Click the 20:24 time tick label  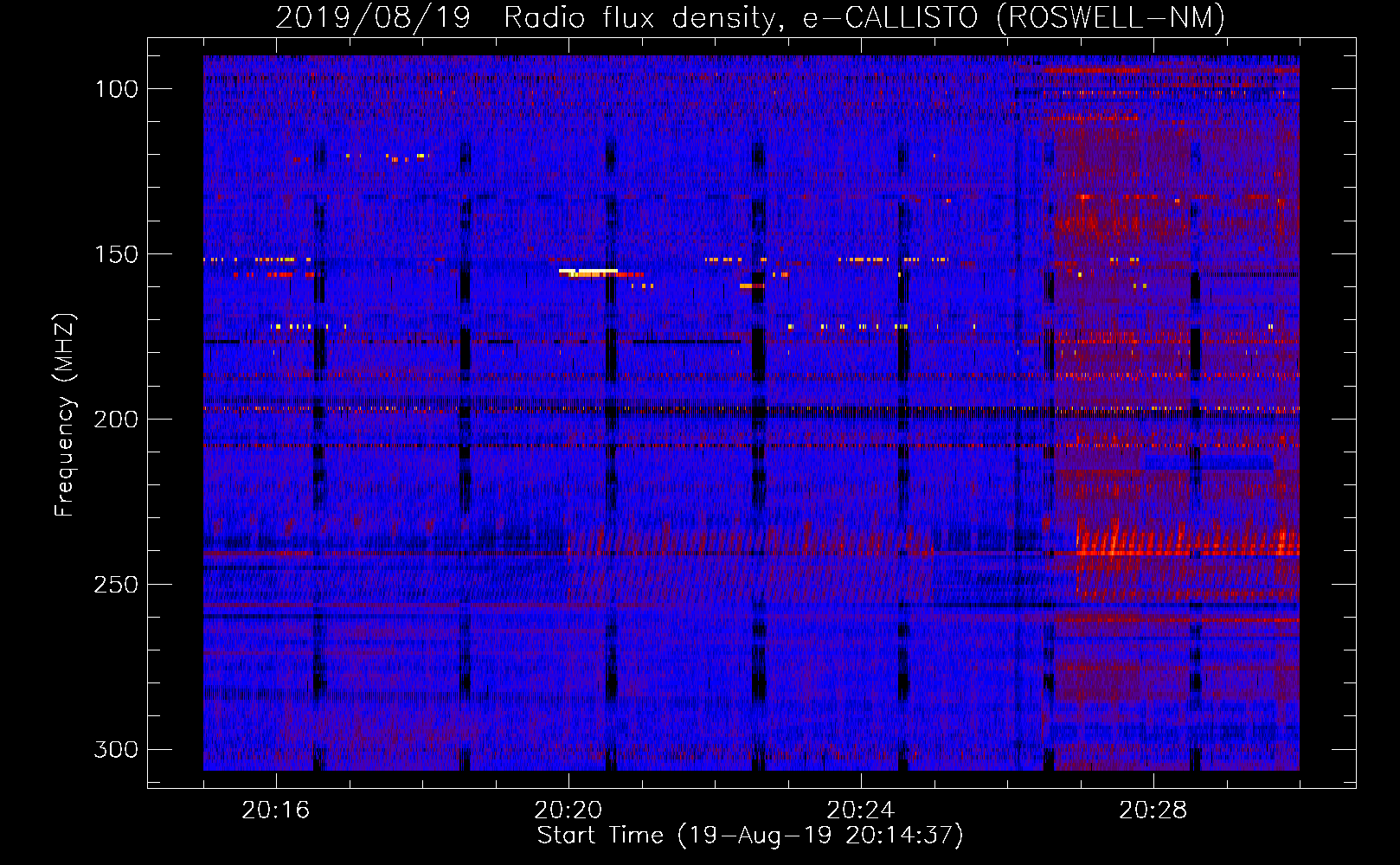[x=861, y=811]
